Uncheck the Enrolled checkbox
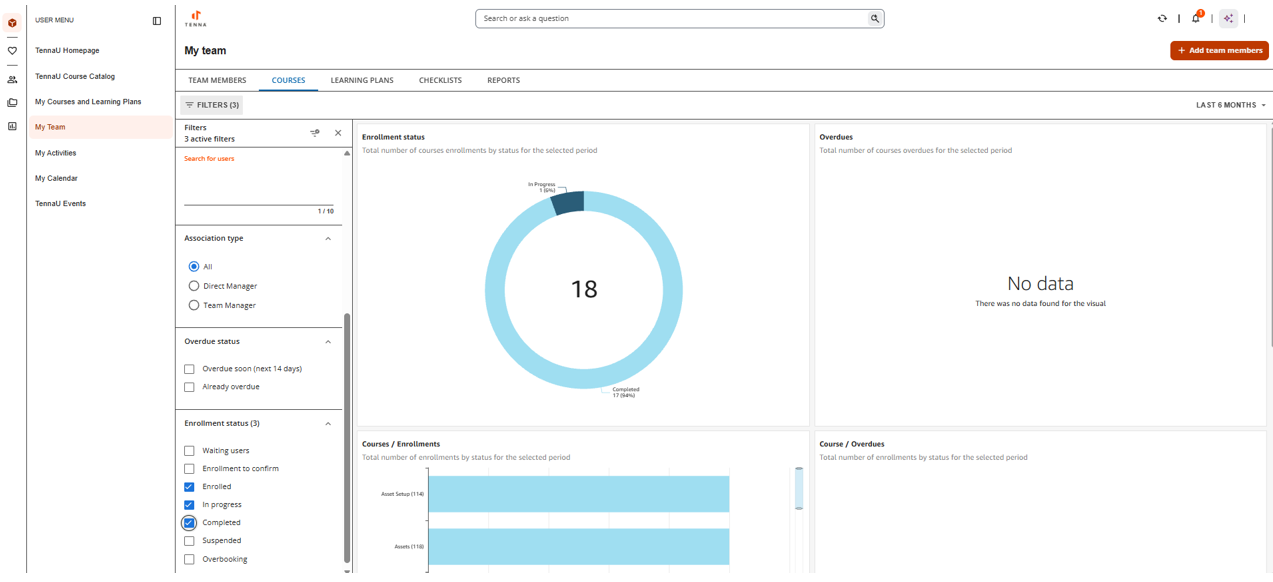This screenshot has width=1273, height=582. coord(189,487)
